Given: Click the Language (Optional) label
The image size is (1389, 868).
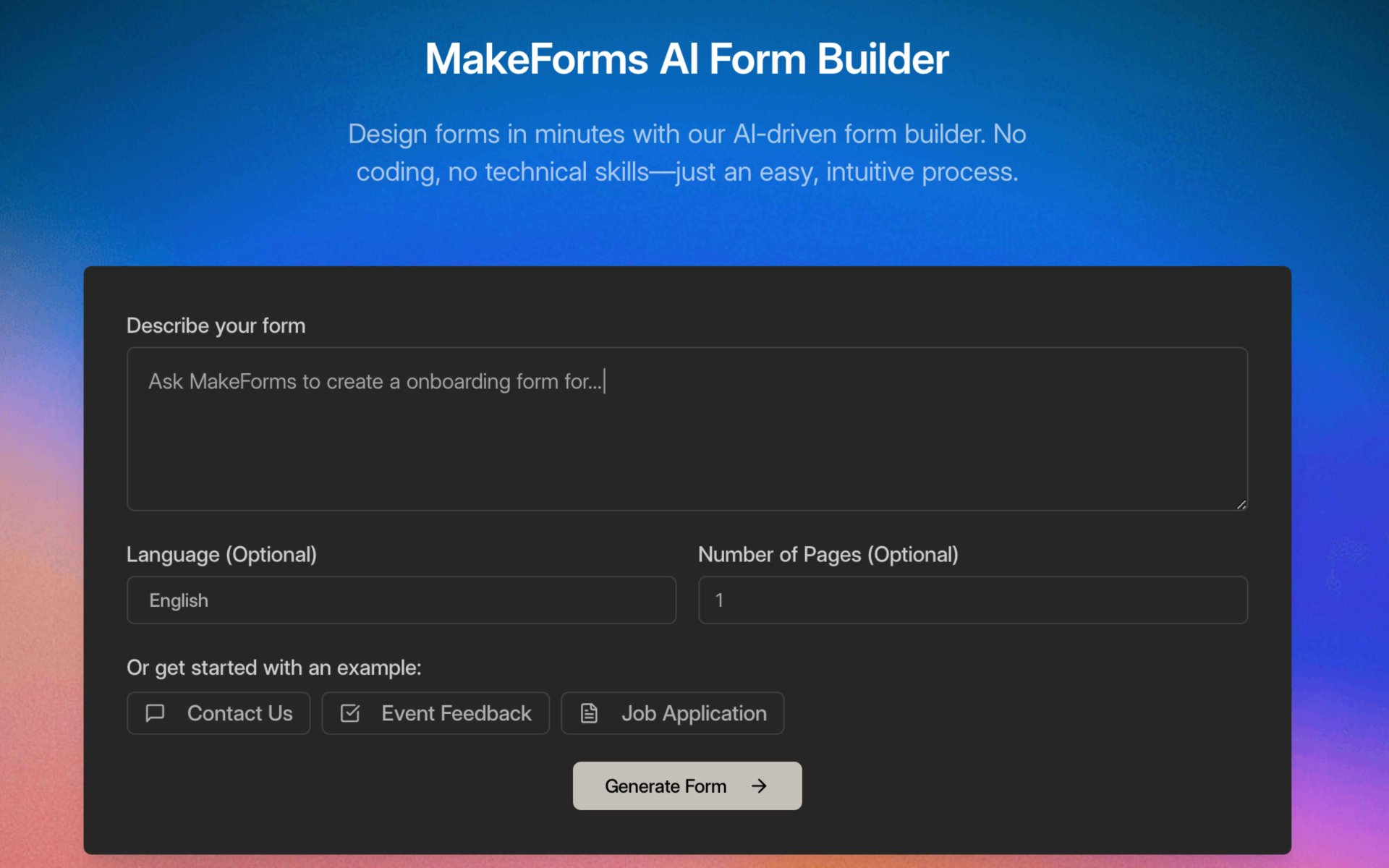Looking at the screenshot, I should coord(221,555).
